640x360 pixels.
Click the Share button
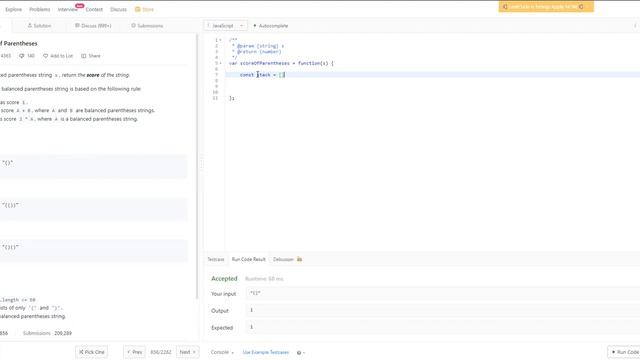coord(91,56)
